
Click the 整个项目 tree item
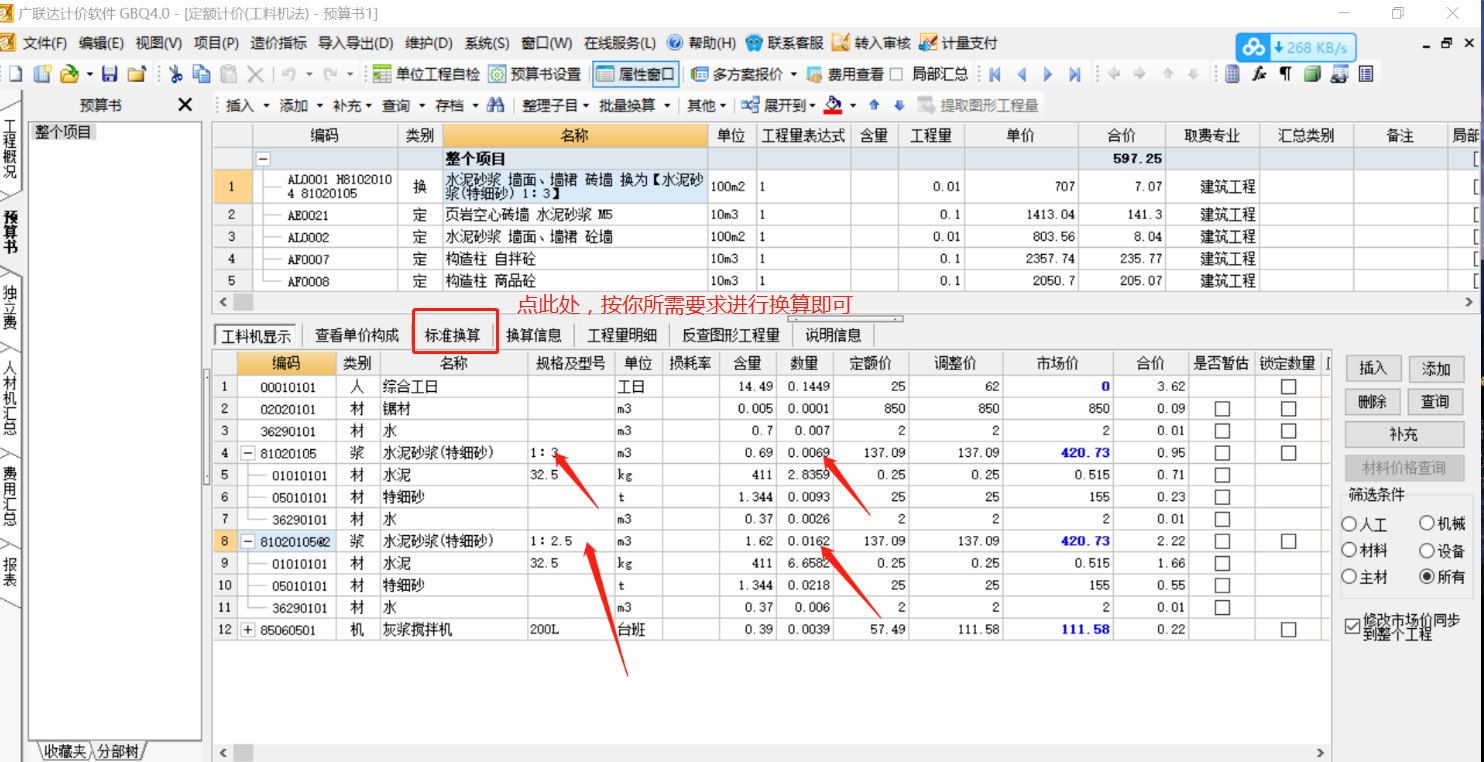click(x=63, y=132)
